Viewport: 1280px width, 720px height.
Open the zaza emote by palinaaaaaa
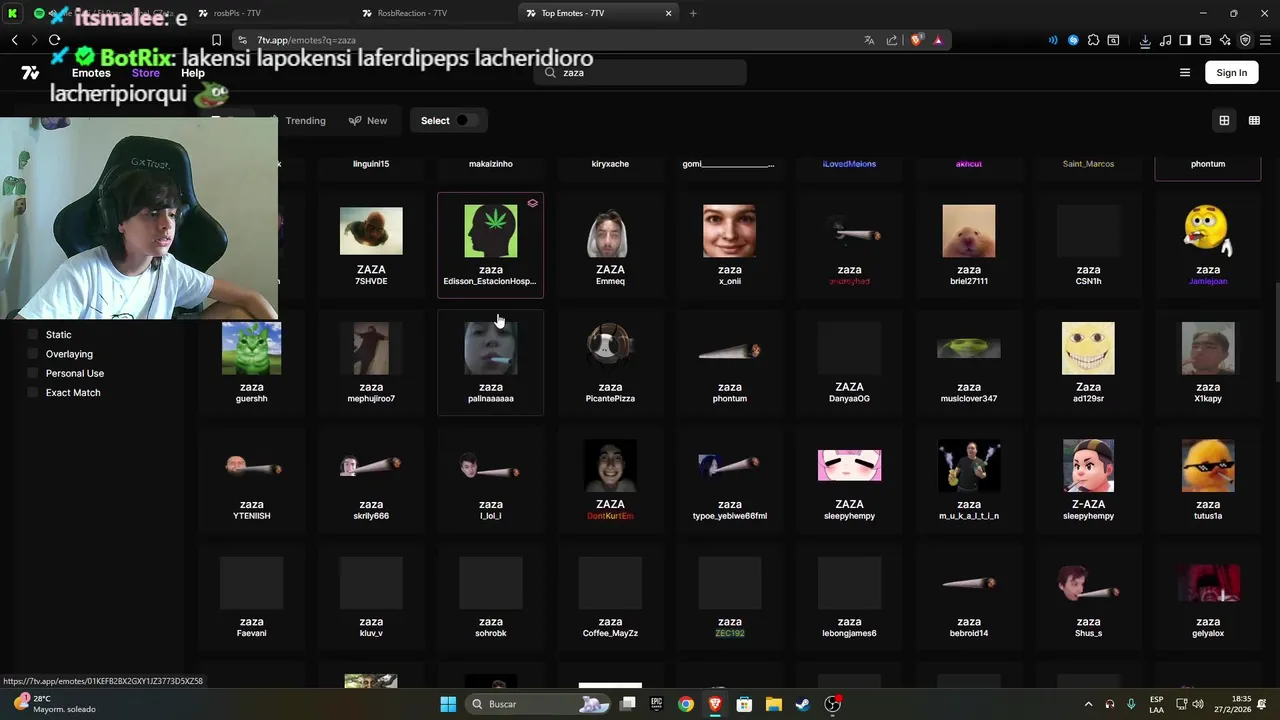[x=490, y=362]
